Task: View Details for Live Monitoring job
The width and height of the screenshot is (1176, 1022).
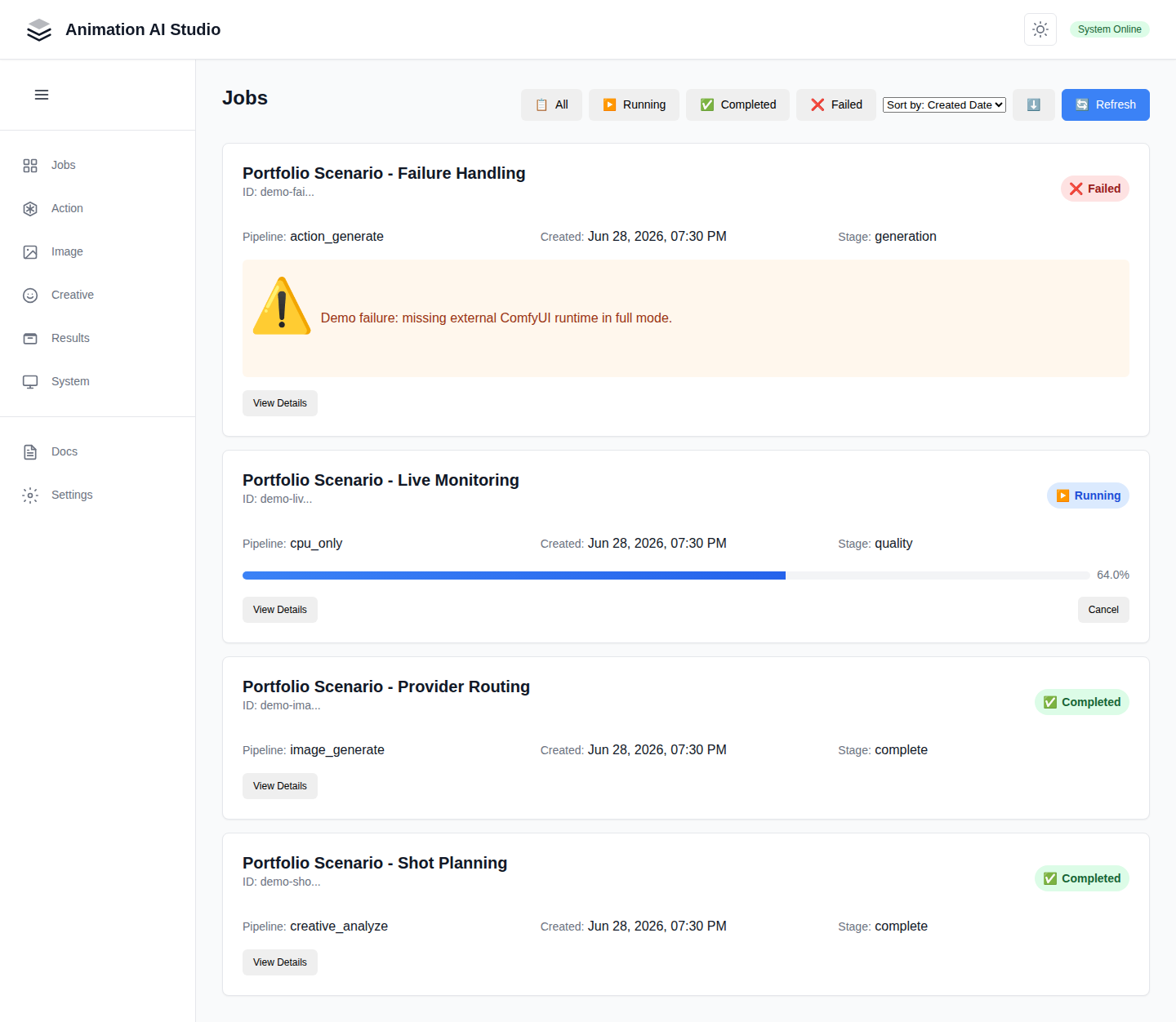Action: point(280,610)
